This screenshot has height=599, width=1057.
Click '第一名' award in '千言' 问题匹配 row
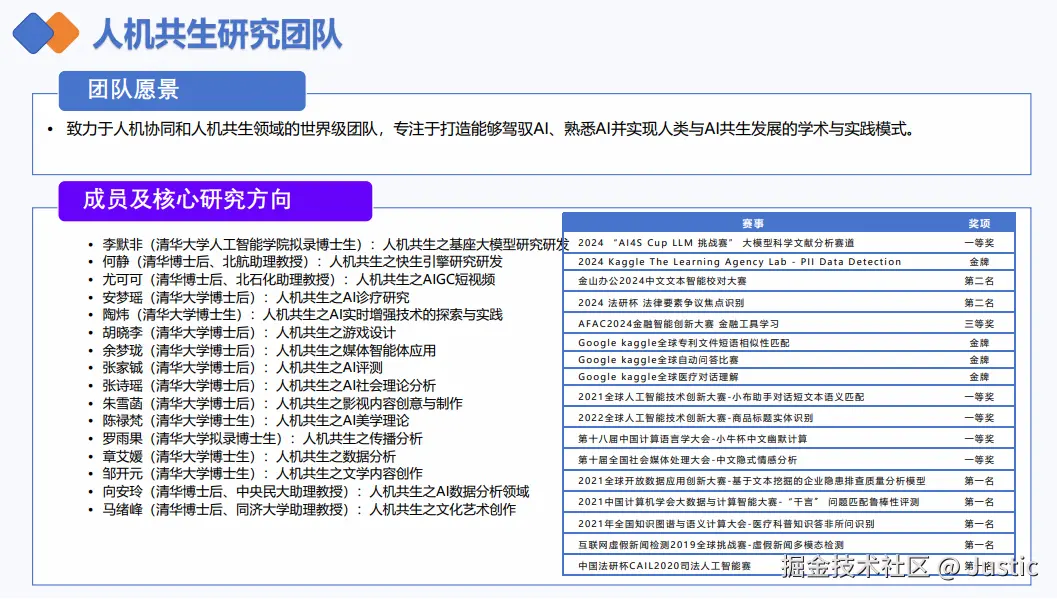[979, 501]
